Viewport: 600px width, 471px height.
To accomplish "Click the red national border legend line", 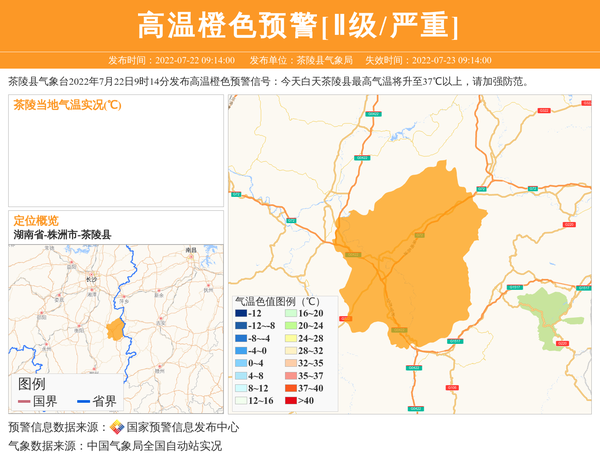I will pos(23,402).
